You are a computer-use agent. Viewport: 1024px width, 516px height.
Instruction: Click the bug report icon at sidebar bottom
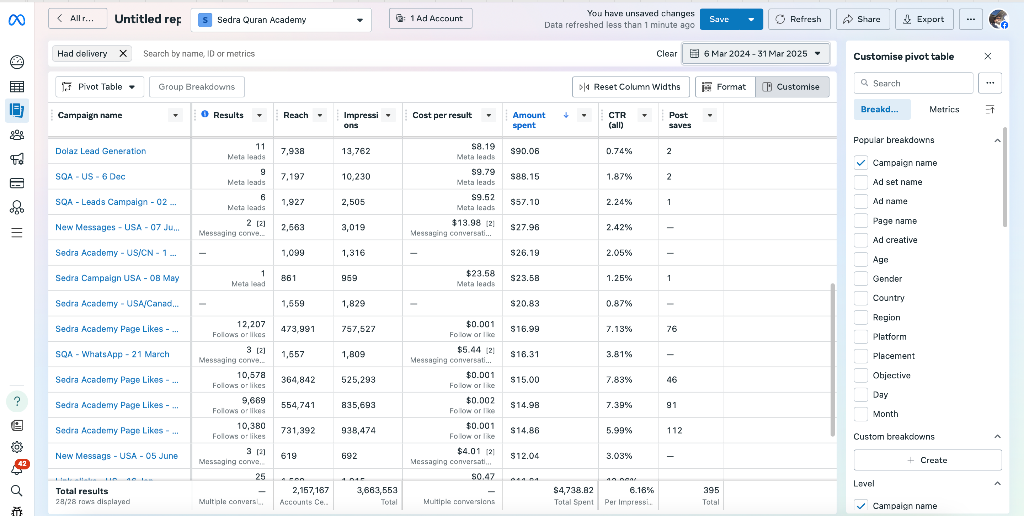click(x=17, y=511)
